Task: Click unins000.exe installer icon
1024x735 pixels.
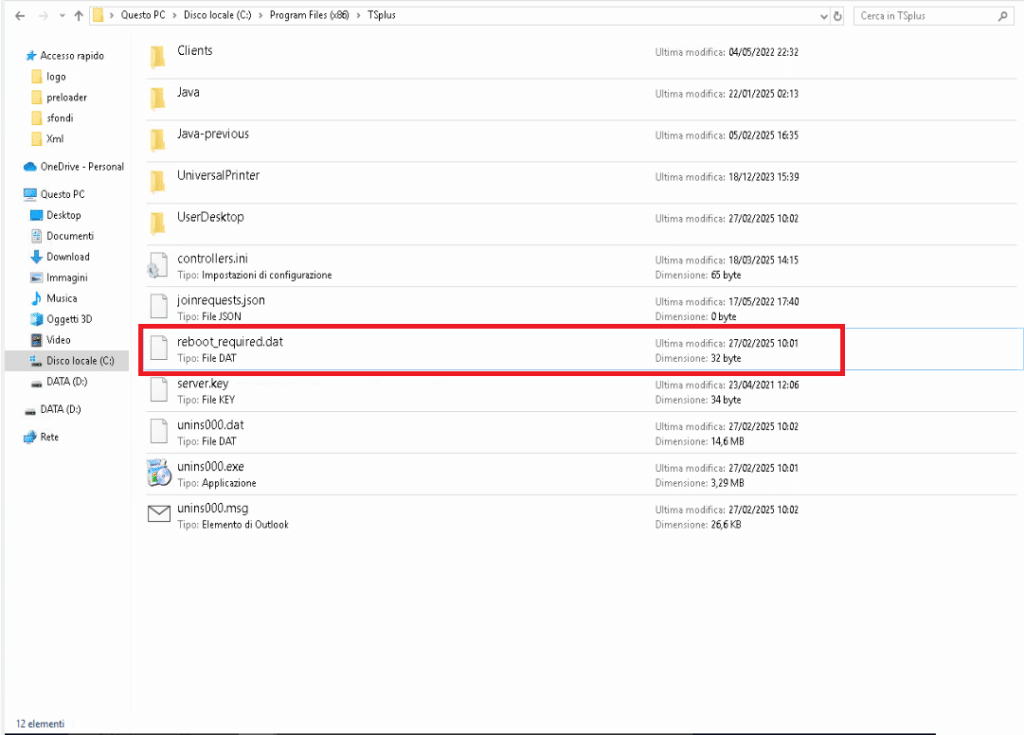Action: [159, 473]
